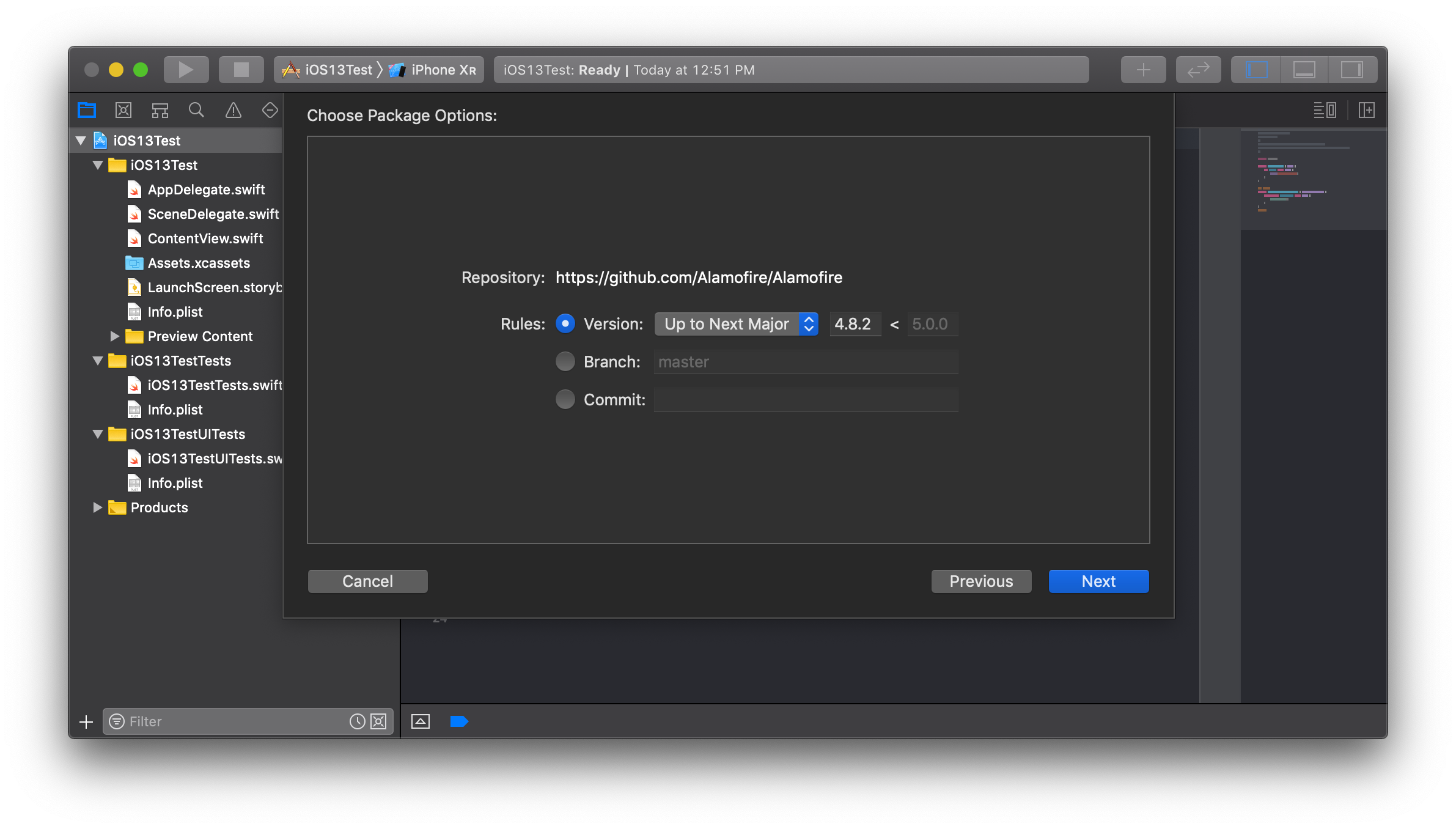Viewport: 1456px width, 829px height.
Task: Run the iOS13Test scheme with Play button
Action: (x=186, y=70)
